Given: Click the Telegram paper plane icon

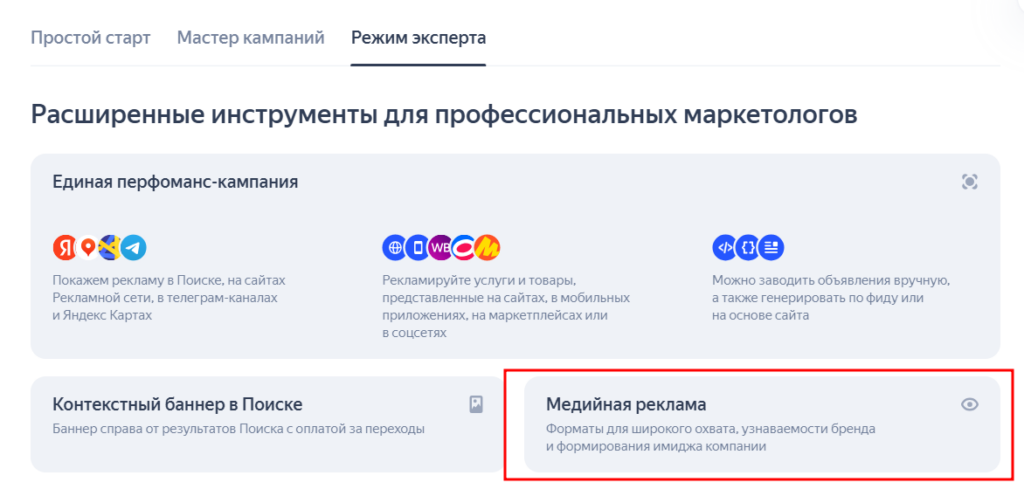Looking at the screenshot, I should tap(134, 247).
